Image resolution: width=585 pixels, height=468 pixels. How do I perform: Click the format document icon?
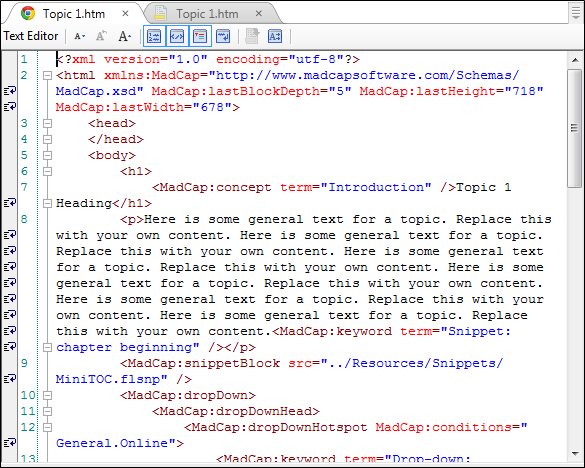tap(252, 36)
